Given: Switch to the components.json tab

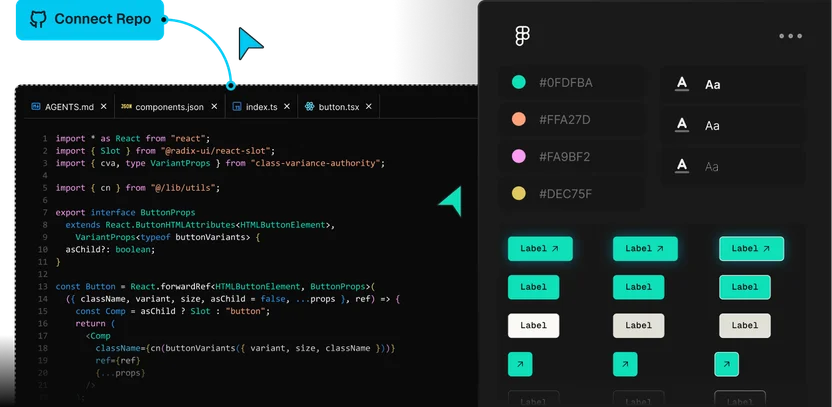Looking at the screenshot, I should click(169, 107).
